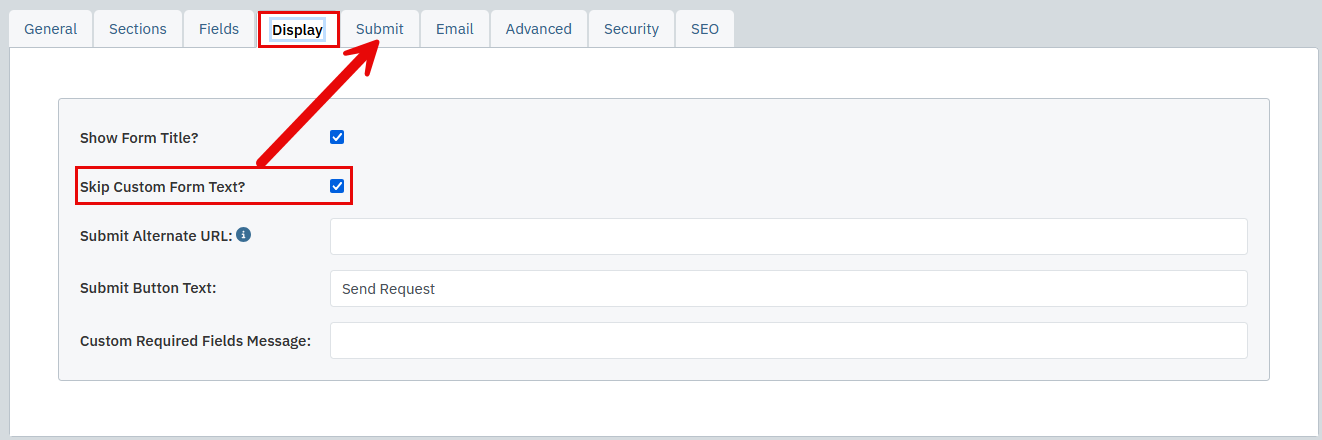
Task: Toggle the Skip Custom Form Text checkbox
Action: coord(337,186)
